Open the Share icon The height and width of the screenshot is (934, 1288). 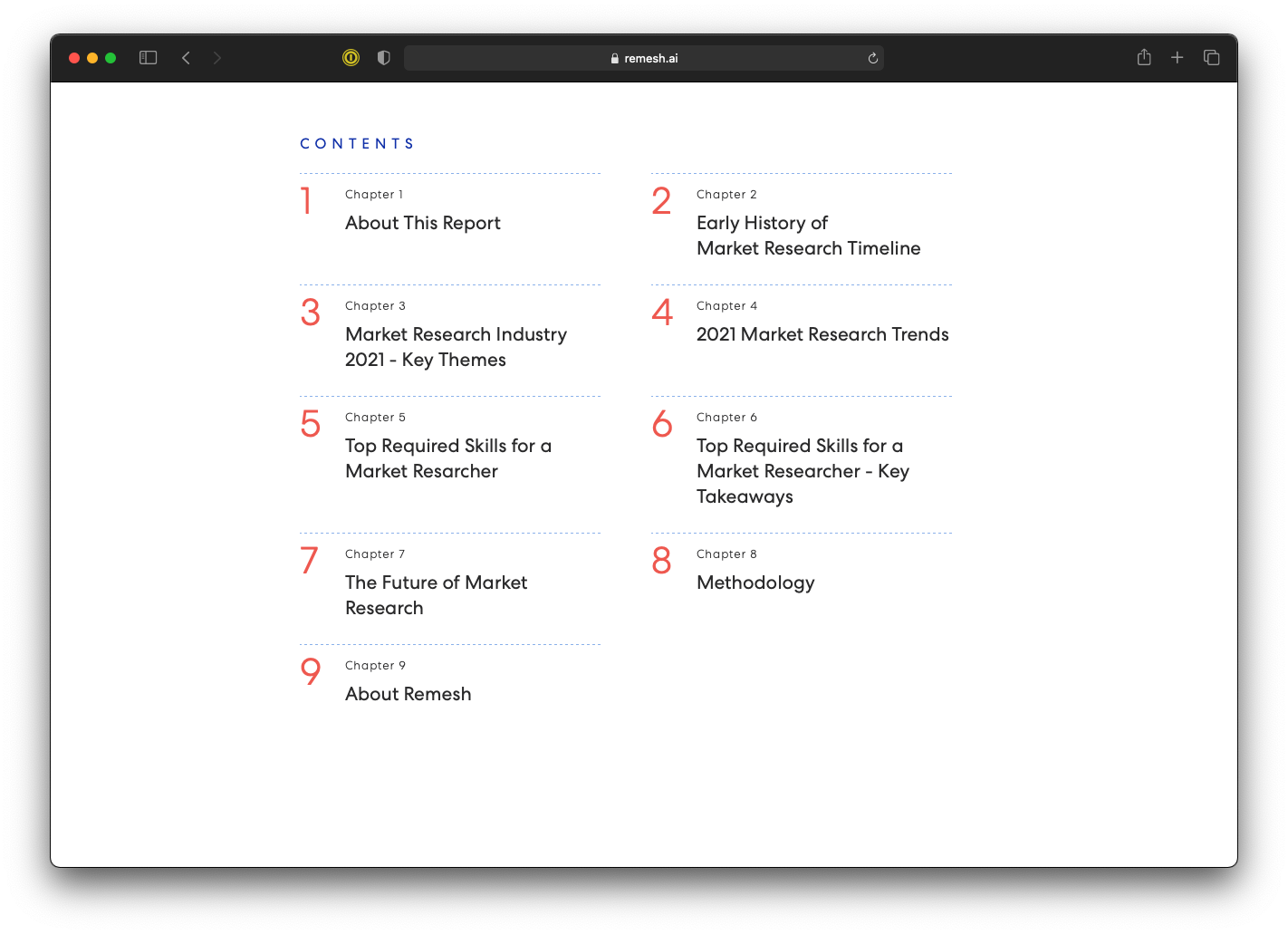click(1144, 57)
